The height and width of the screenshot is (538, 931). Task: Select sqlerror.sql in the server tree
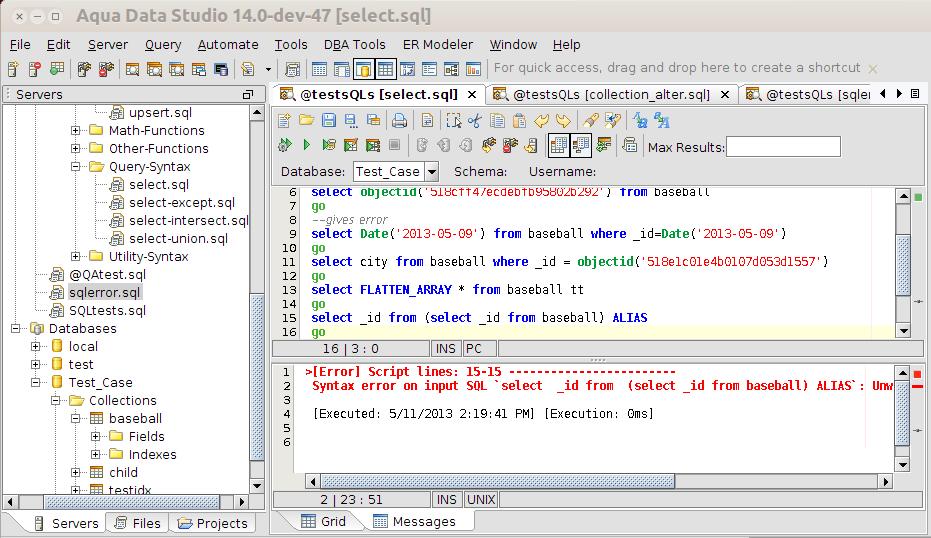pos(104,292)
